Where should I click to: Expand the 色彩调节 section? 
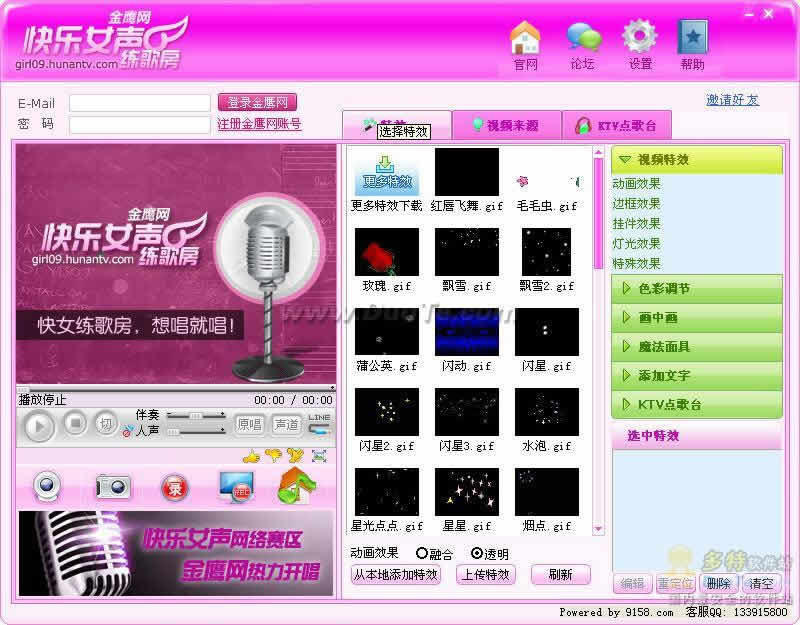[x=696, y=289]
